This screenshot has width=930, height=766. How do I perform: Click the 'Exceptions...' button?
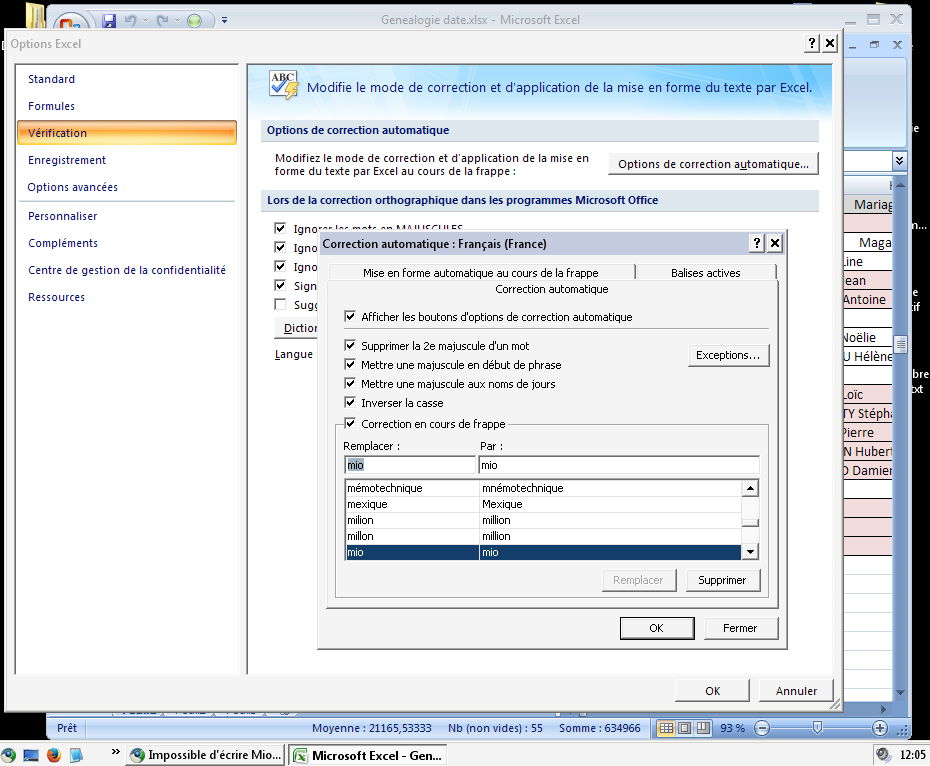[x=728, y=355]
